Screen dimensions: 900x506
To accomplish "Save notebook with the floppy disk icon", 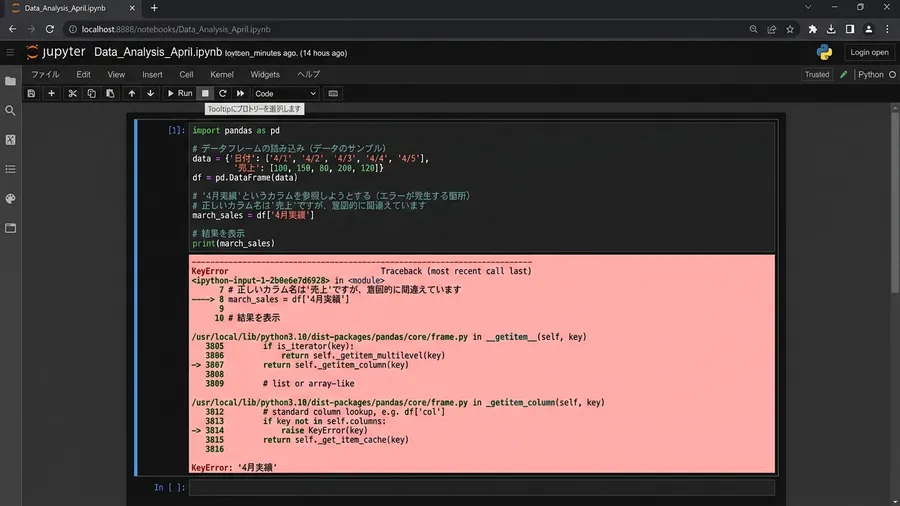I will [x=32, y=94].
